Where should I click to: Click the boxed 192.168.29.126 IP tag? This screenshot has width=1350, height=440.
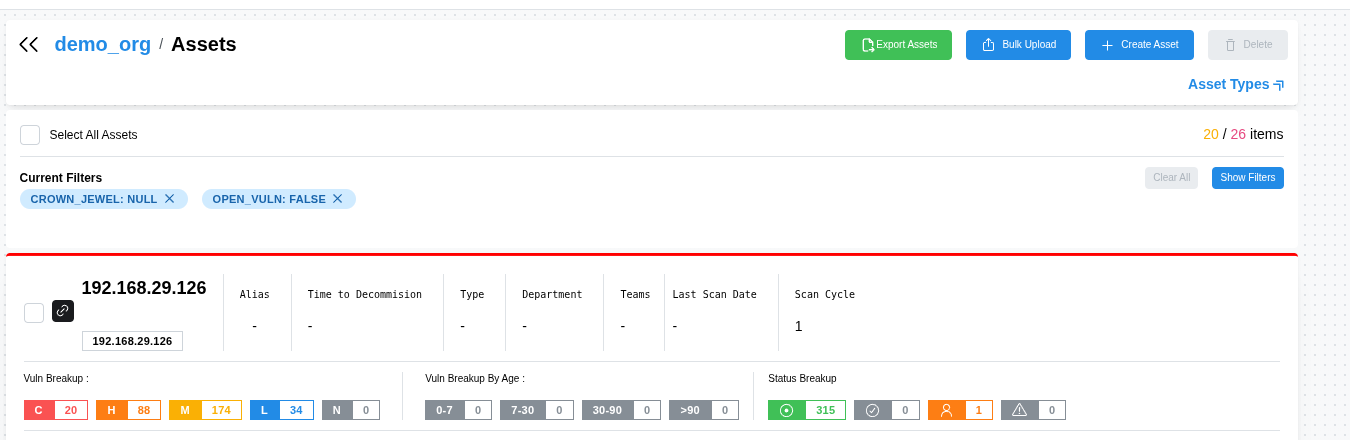(132, 341)
